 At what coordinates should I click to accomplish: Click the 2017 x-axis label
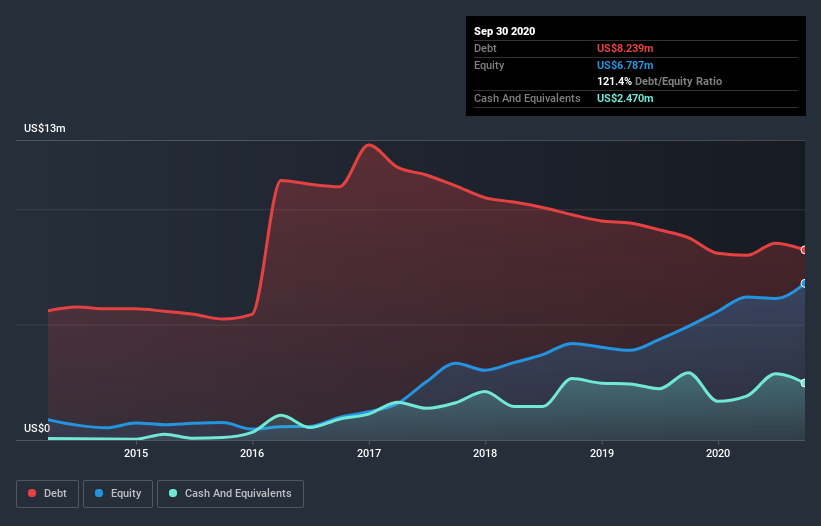(369, 453)
